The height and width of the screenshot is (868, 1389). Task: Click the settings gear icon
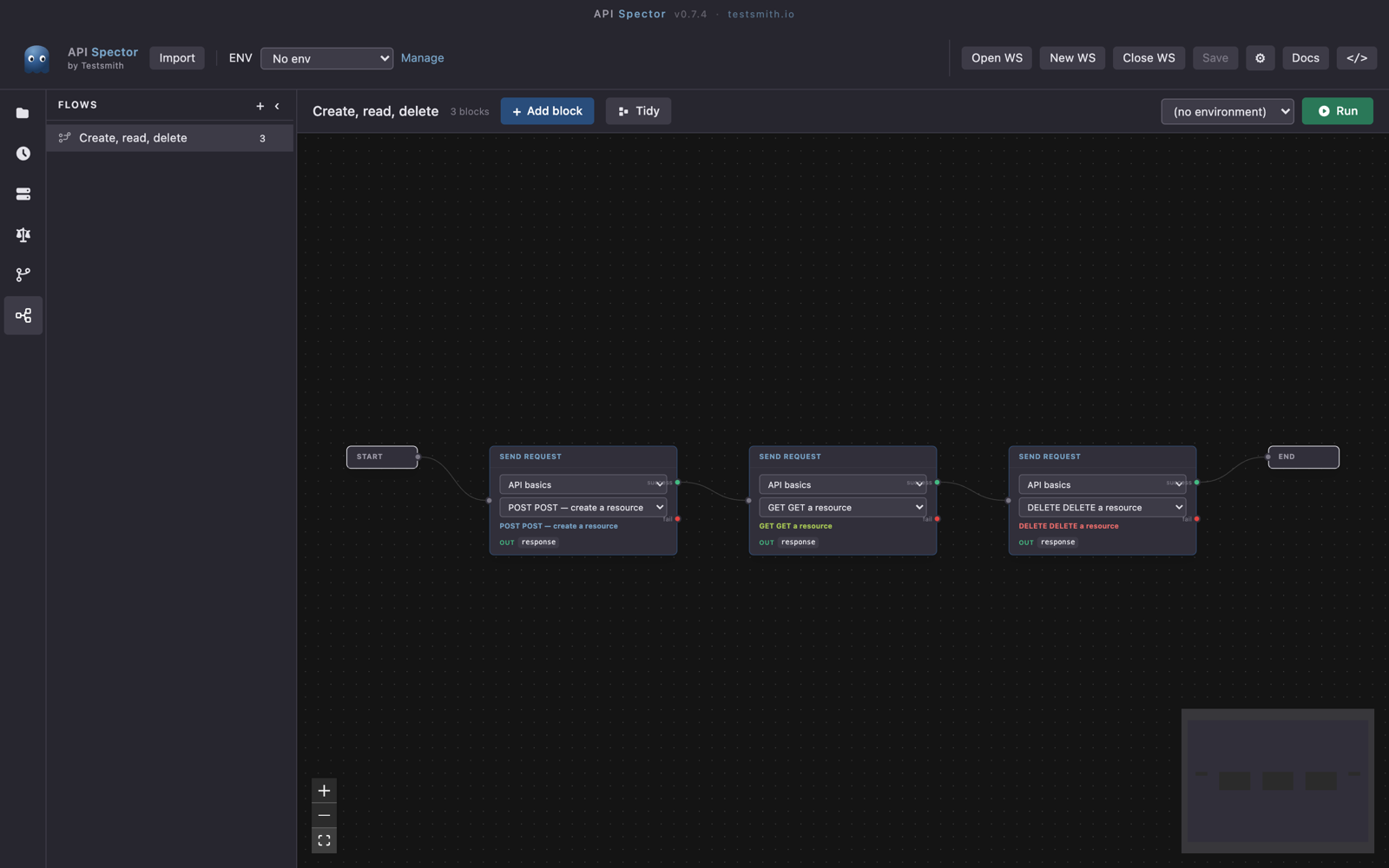(1260, 58)
